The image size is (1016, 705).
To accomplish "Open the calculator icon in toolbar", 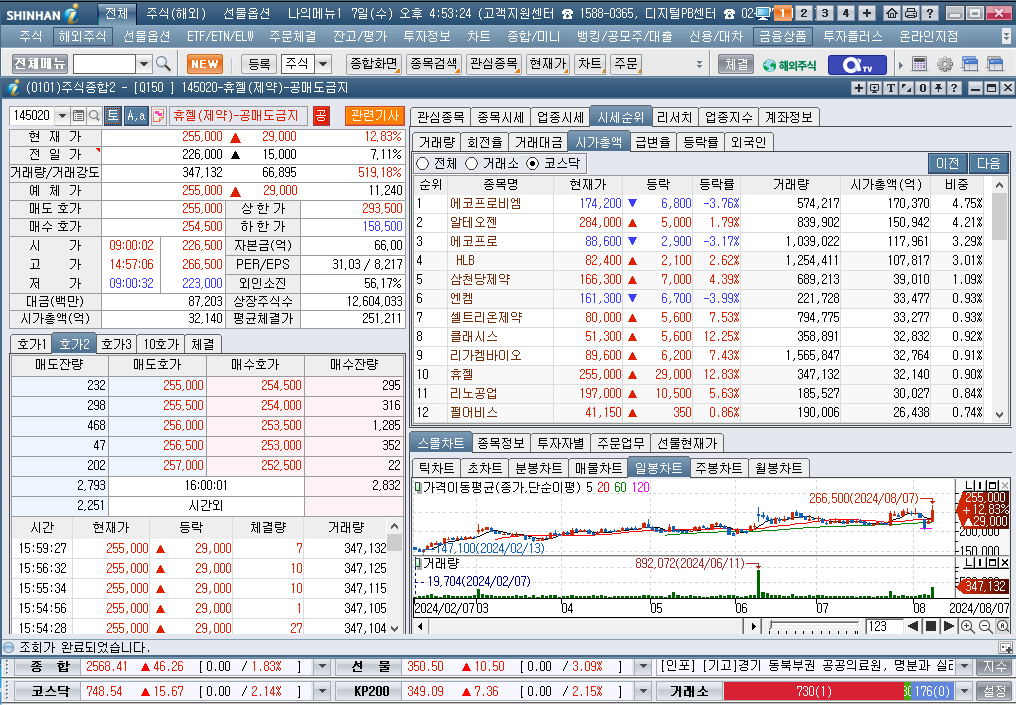I will 919,64.
